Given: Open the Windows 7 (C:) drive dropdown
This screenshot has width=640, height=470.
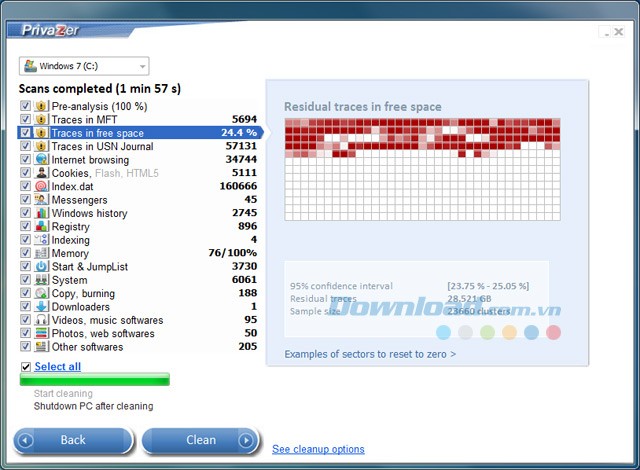Looking at the screenshot, I should coord(84,66).
